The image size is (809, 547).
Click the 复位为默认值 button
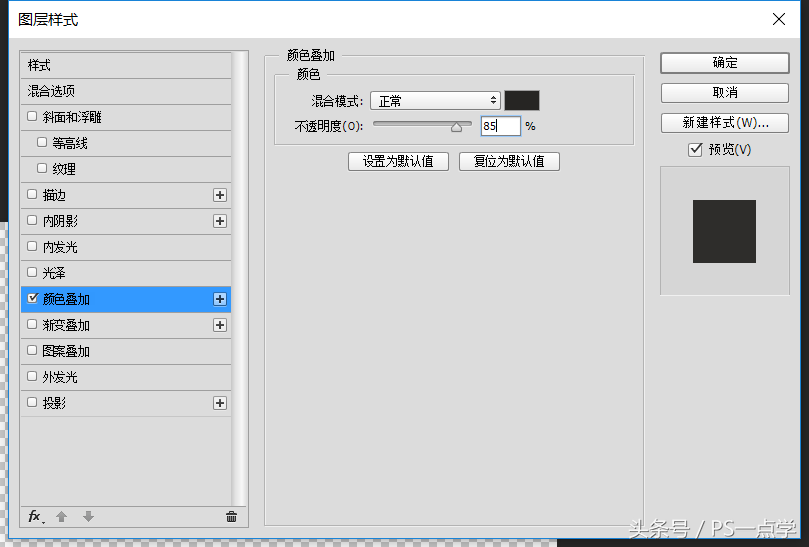pyautogui.click(x=509, y=162)
